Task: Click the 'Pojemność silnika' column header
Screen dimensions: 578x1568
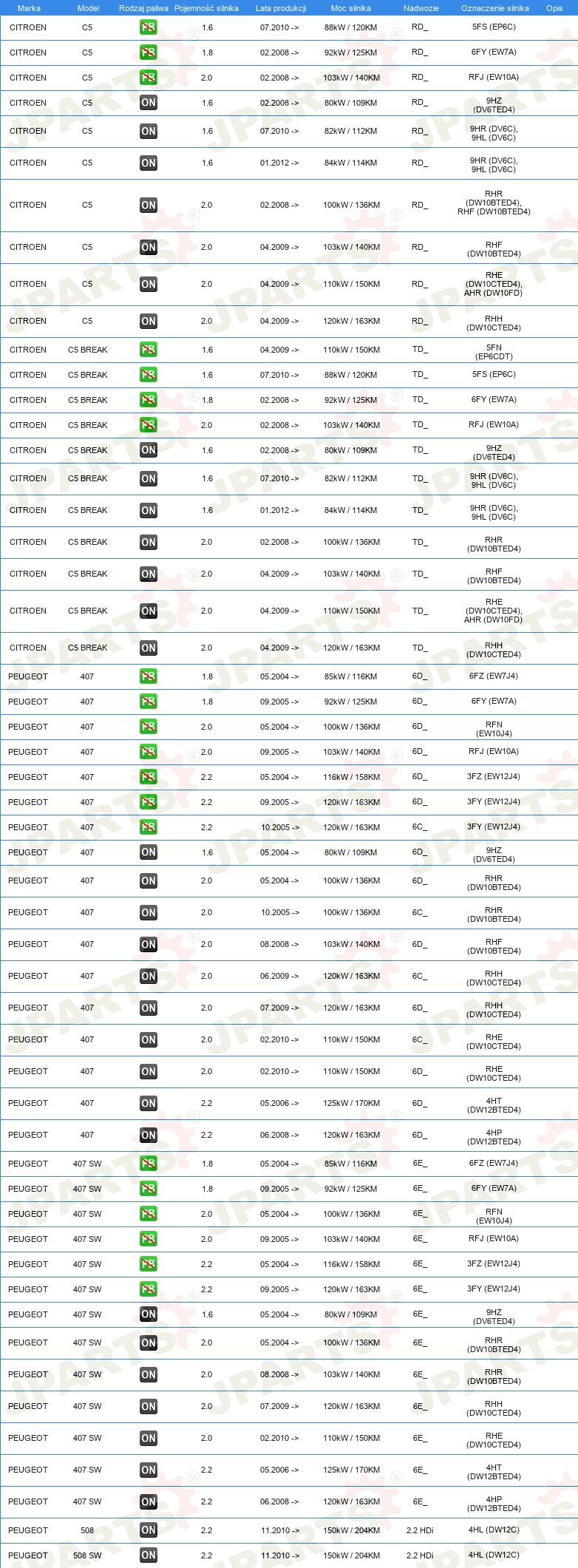Action: point(206,8)
